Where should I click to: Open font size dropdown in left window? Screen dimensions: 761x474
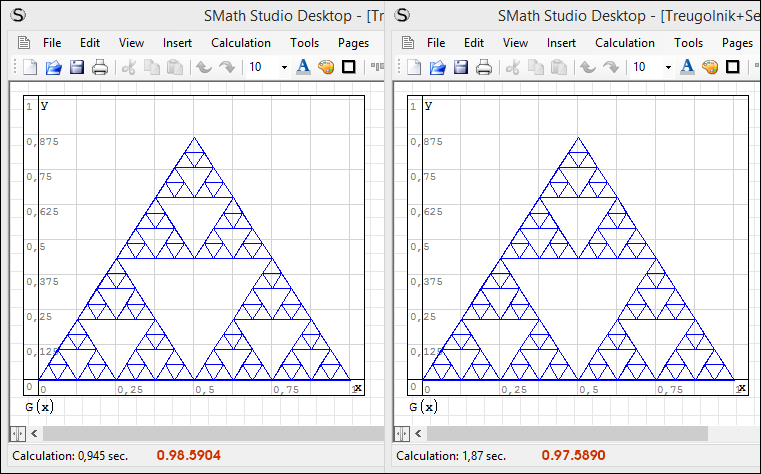click(x=284, y=67)
